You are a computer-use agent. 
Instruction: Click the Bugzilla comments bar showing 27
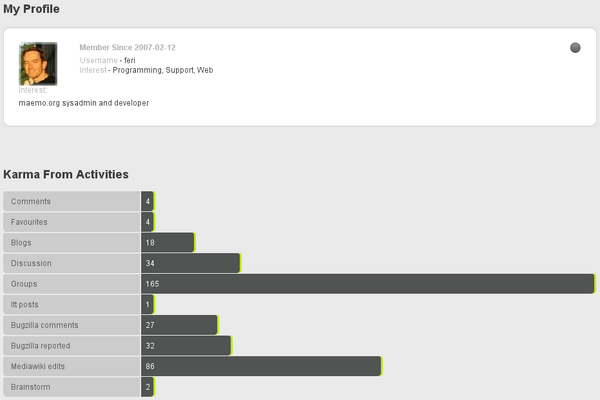(179, 325)
